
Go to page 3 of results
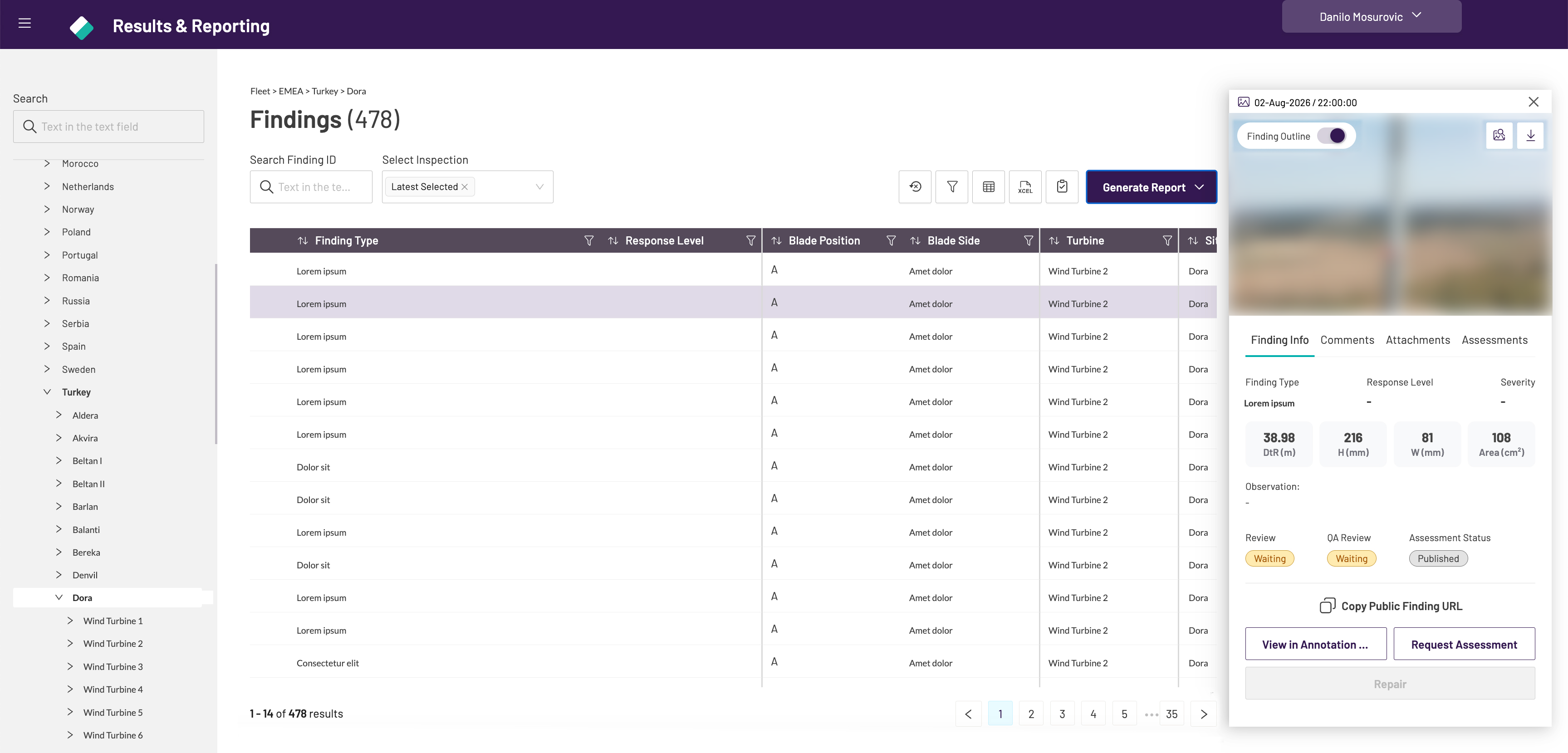pyautogui.click(x=1062, y=714)
